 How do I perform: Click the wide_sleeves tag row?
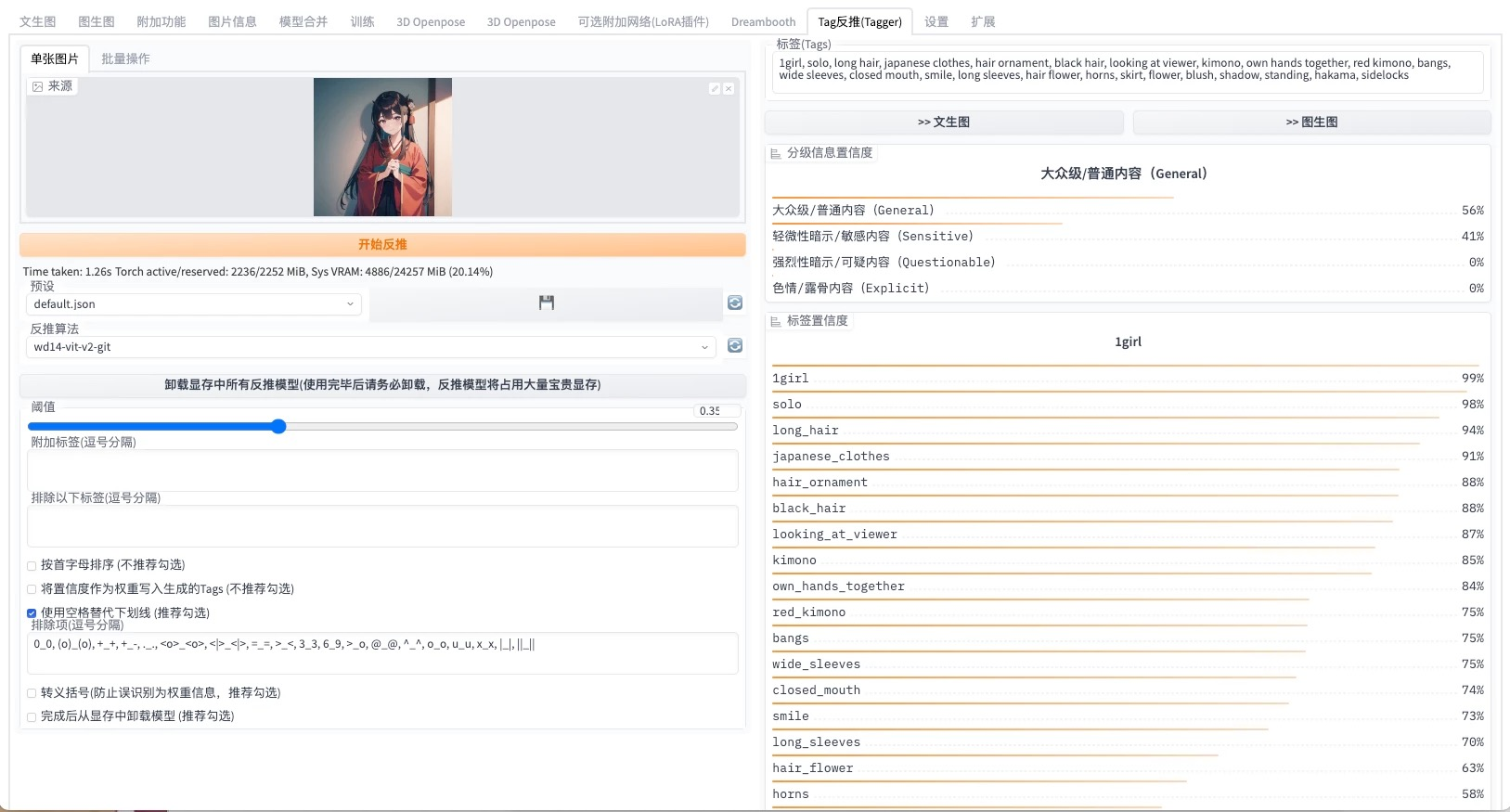[x=1128, y=664]
